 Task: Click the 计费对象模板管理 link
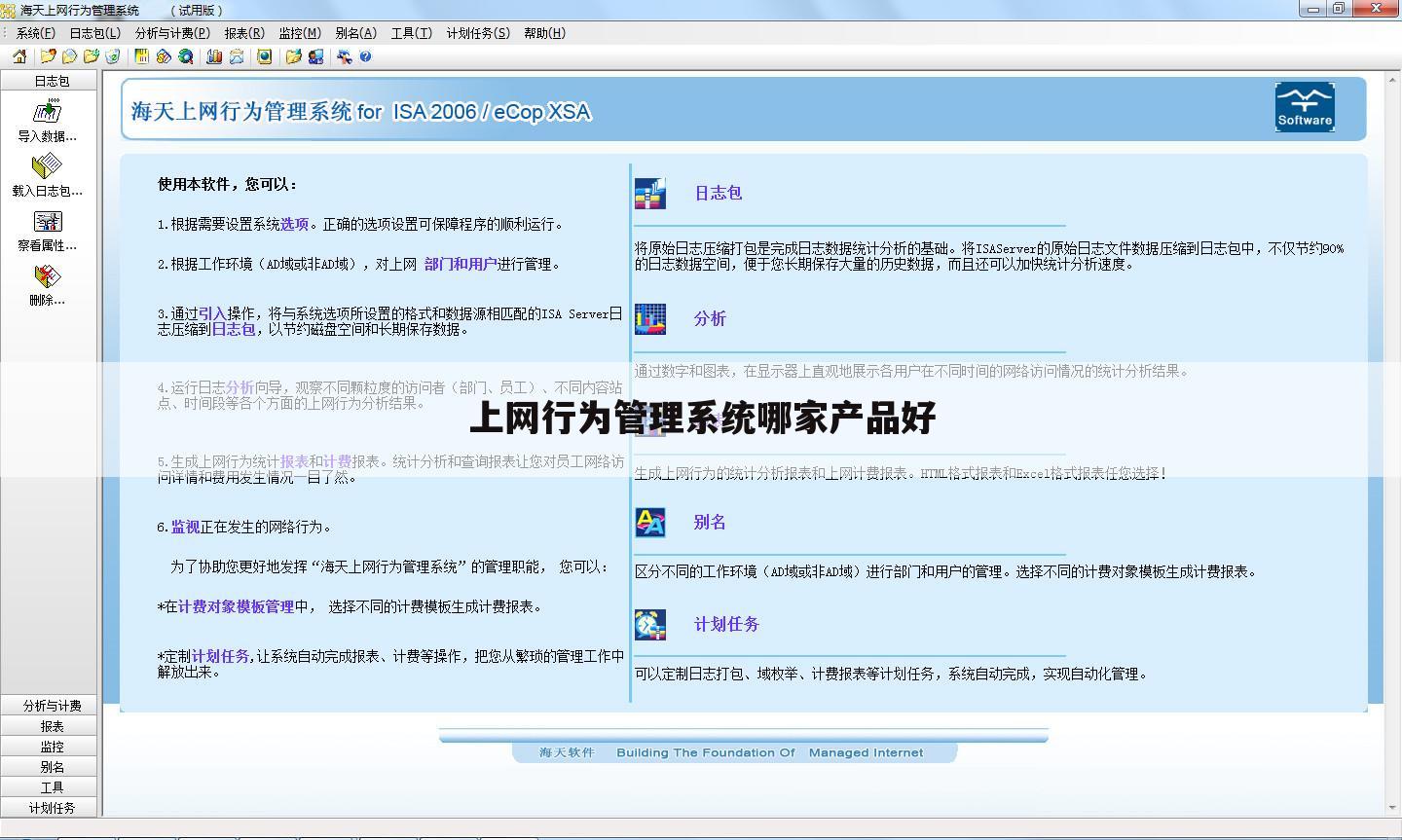pyautogui.click(x=236, y=606)
